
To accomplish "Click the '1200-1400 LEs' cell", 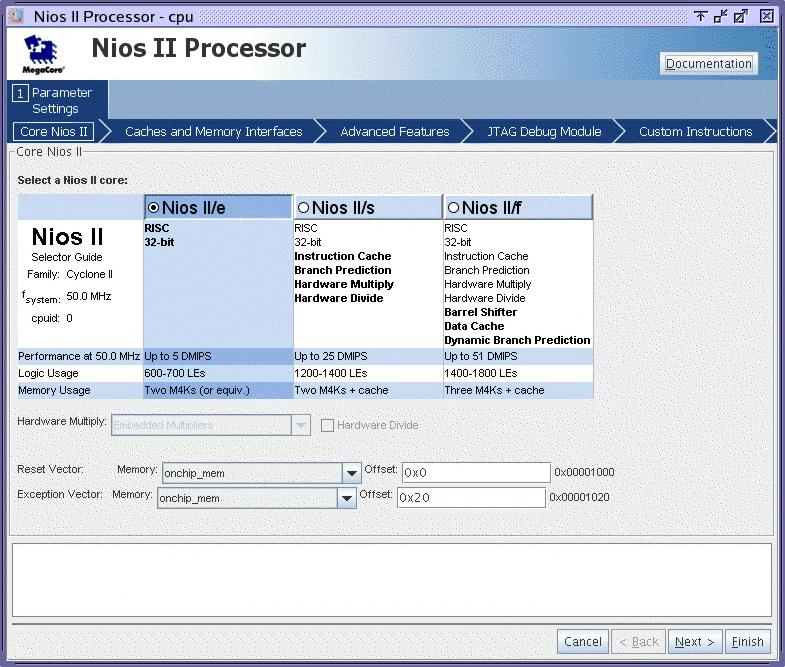I will (x=368, y=373).
